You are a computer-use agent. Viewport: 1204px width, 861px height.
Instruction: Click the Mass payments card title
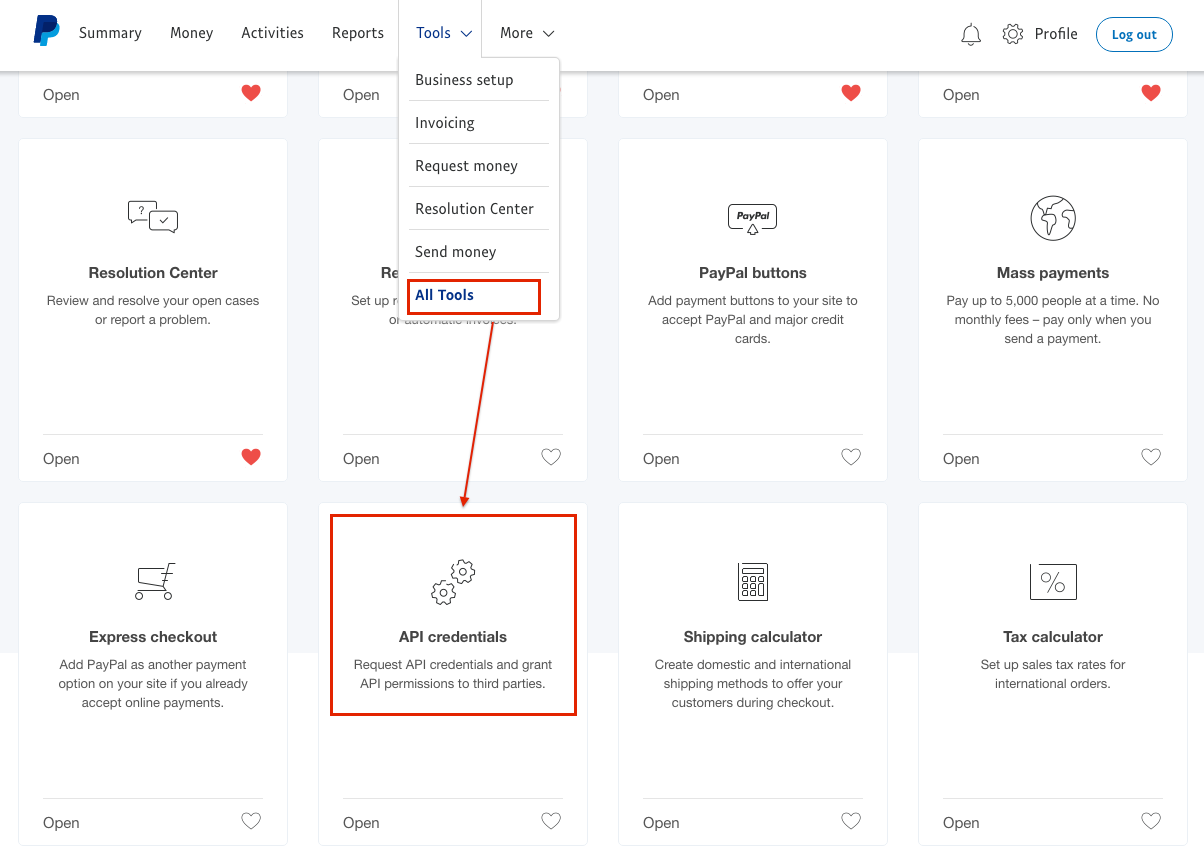click(1053, 273)
